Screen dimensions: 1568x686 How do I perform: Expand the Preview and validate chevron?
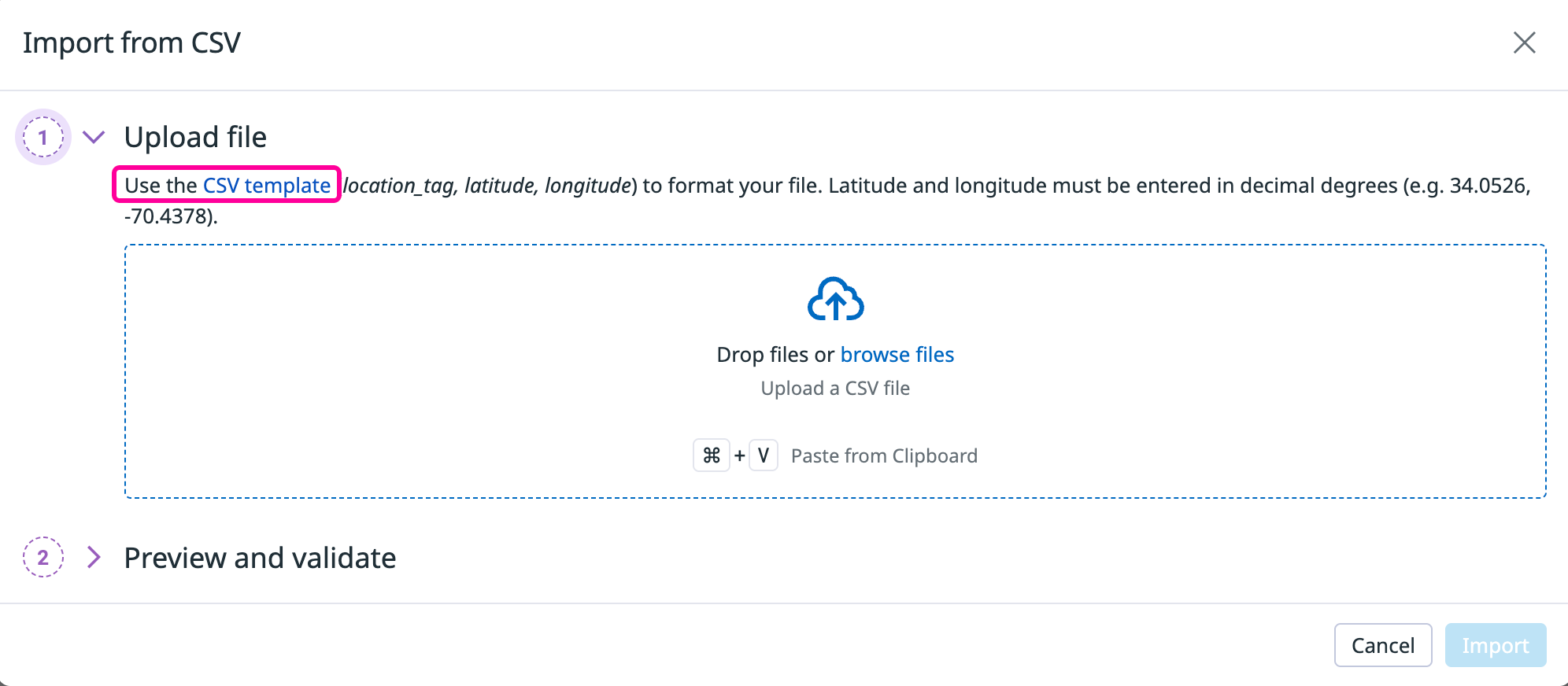tap(94, 558)
